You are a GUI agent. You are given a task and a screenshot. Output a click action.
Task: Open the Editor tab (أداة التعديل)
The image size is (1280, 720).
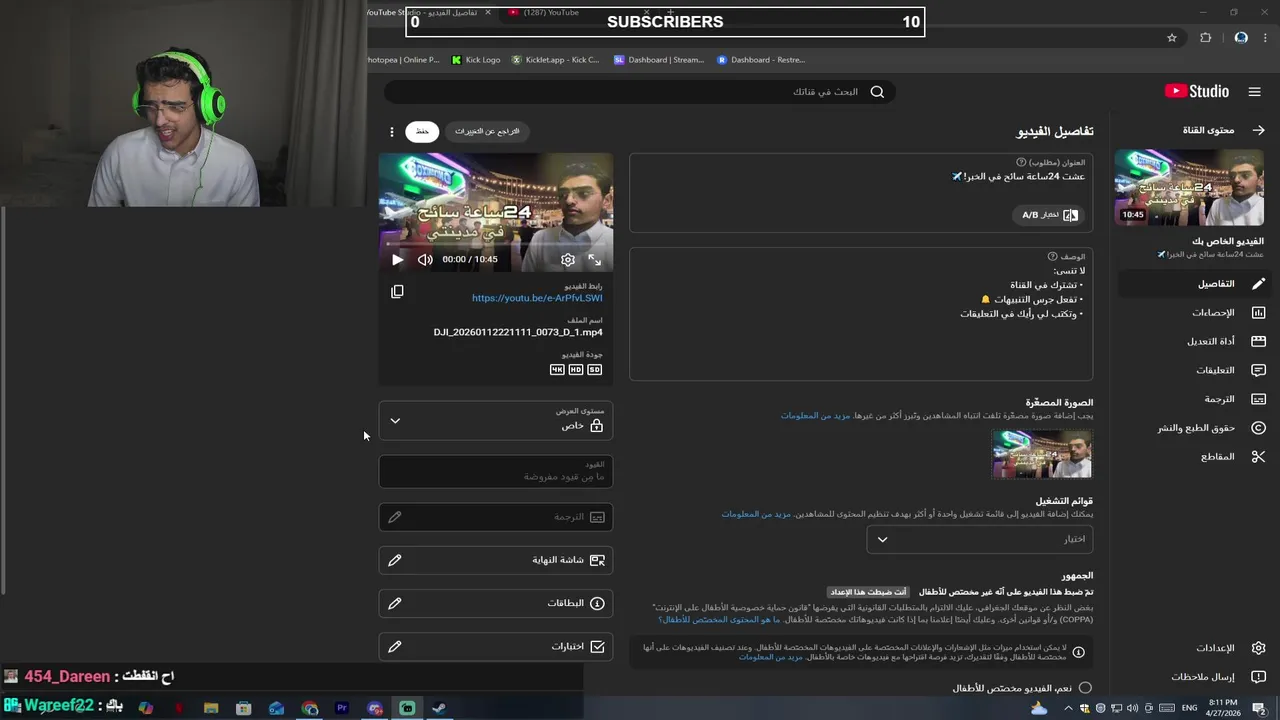point(1193,341)
